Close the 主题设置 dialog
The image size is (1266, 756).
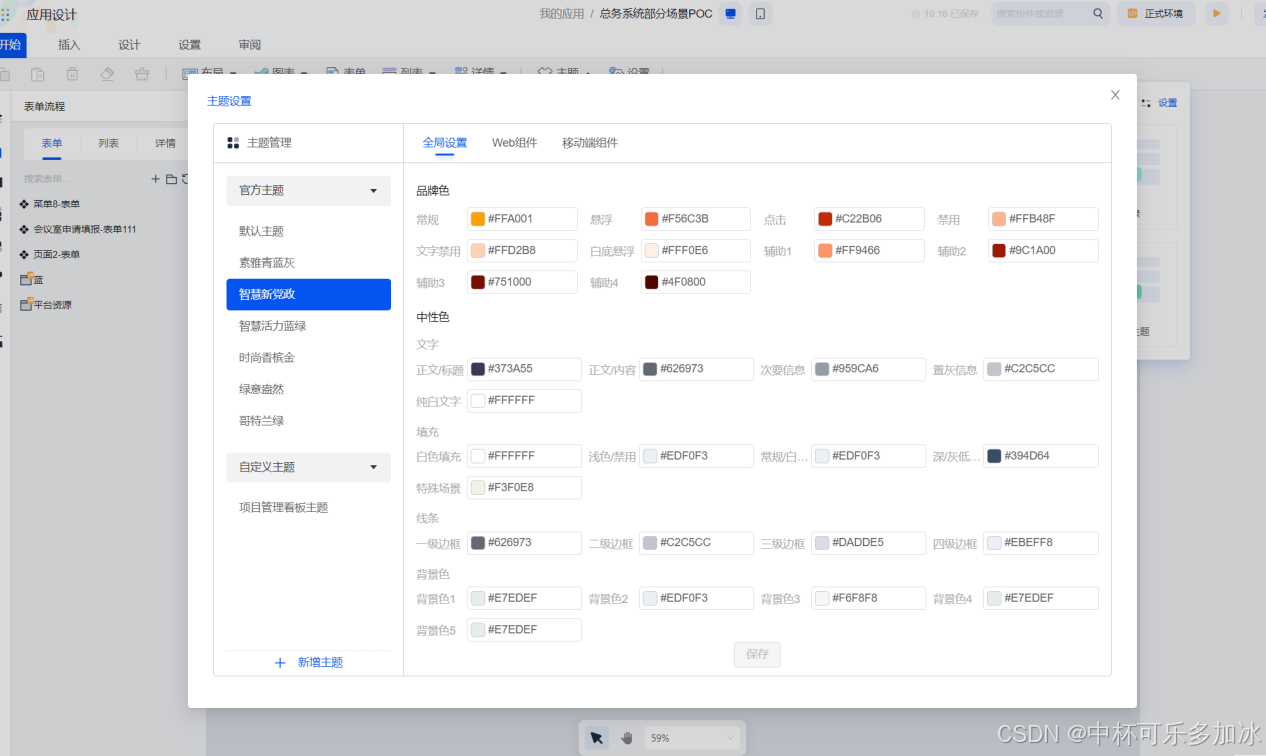[x=1115, y=95]
